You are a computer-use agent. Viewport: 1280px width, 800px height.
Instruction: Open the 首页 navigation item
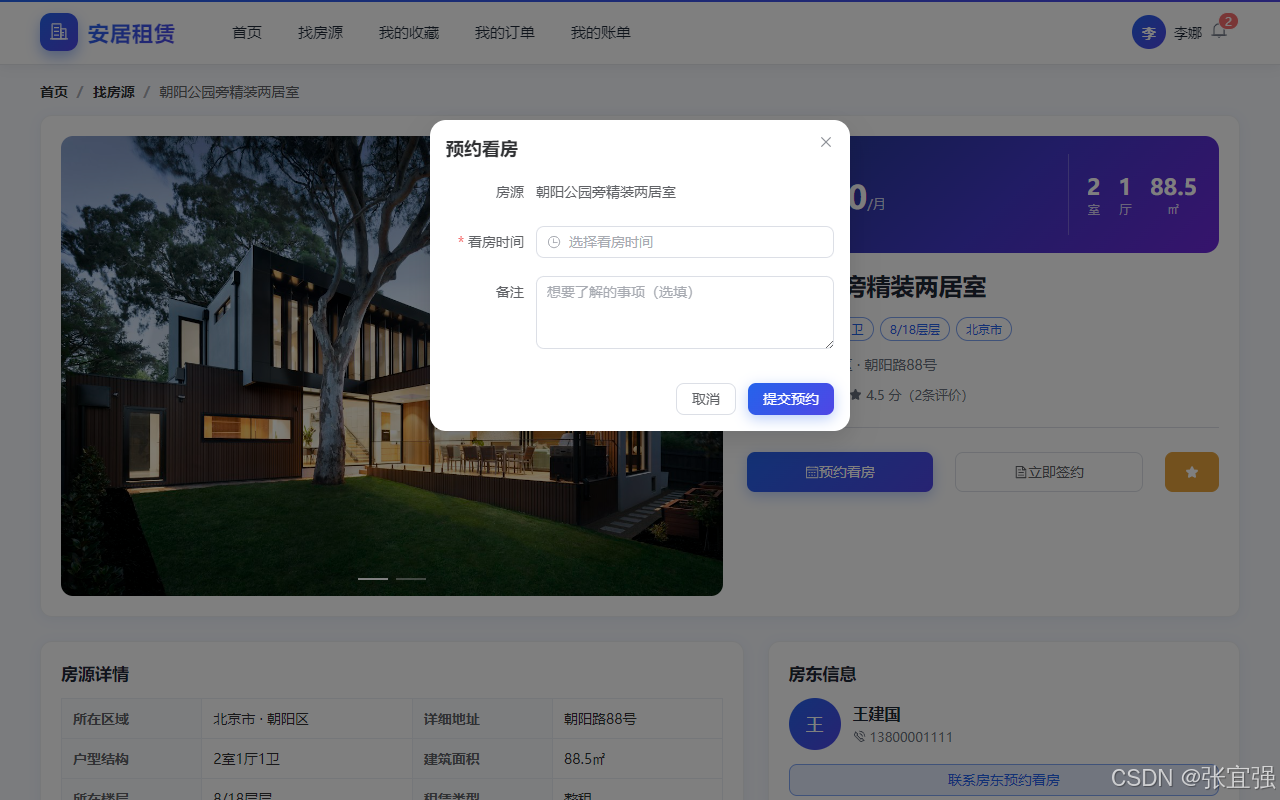click(247, 33)
